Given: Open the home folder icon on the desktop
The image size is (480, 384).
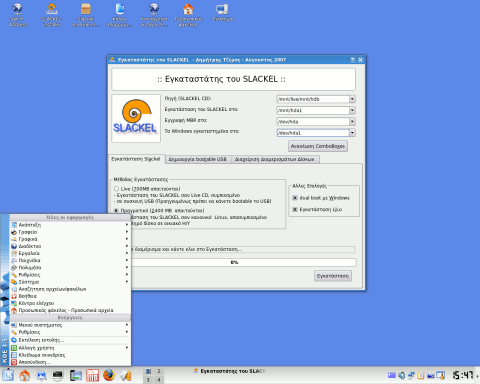Looking at the screenshot, I should pos(188,15).
